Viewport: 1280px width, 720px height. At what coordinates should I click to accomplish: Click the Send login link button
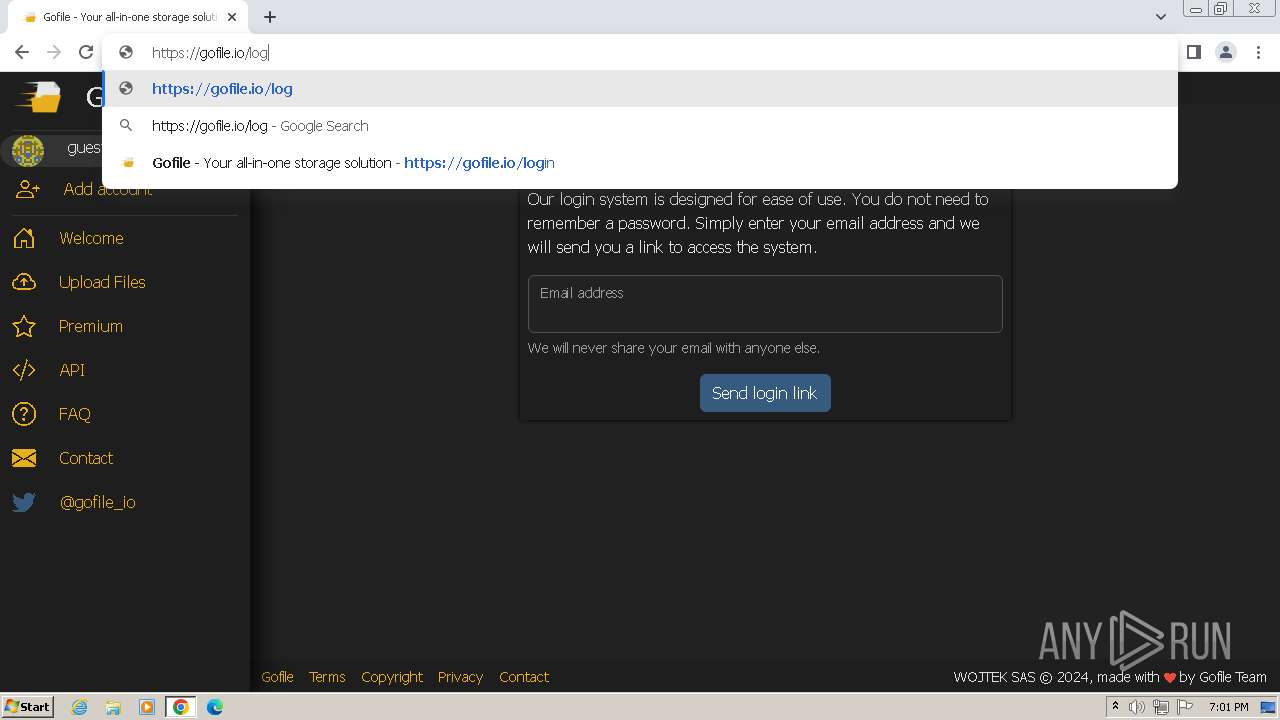(x=765, y=393)
